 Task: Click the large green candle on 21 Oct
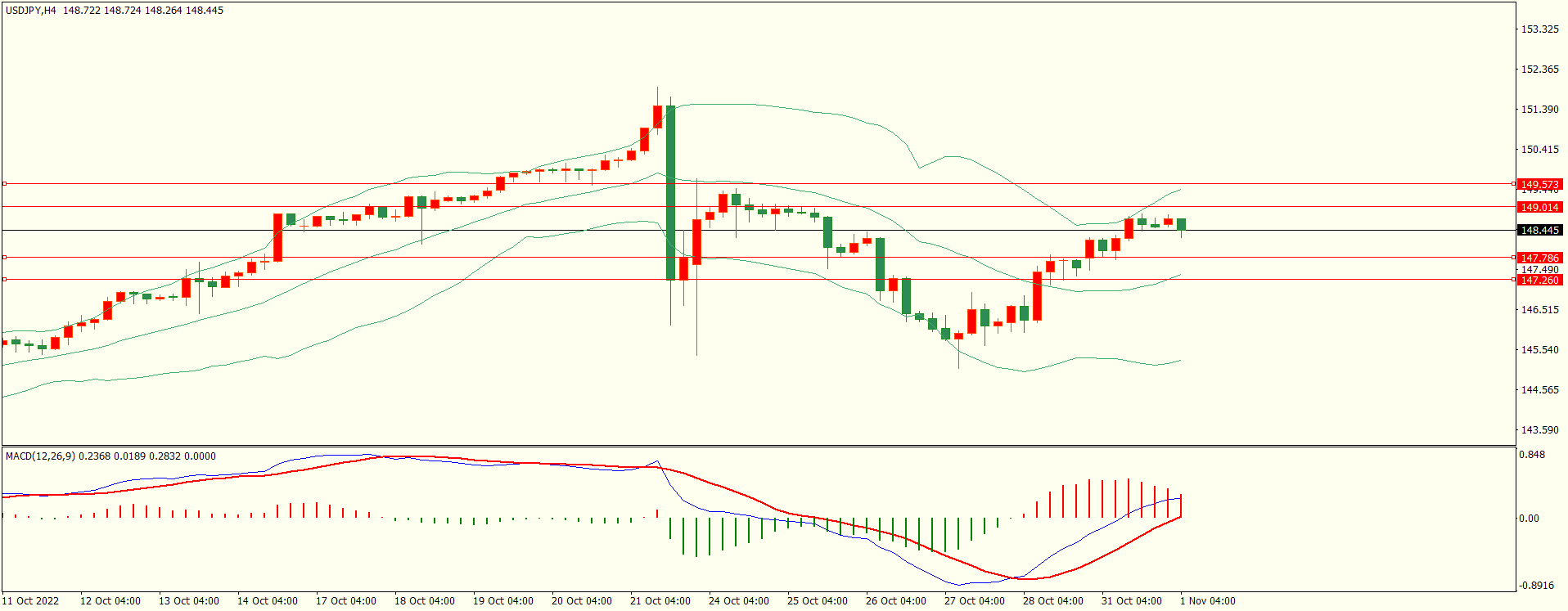pos(670,193)
